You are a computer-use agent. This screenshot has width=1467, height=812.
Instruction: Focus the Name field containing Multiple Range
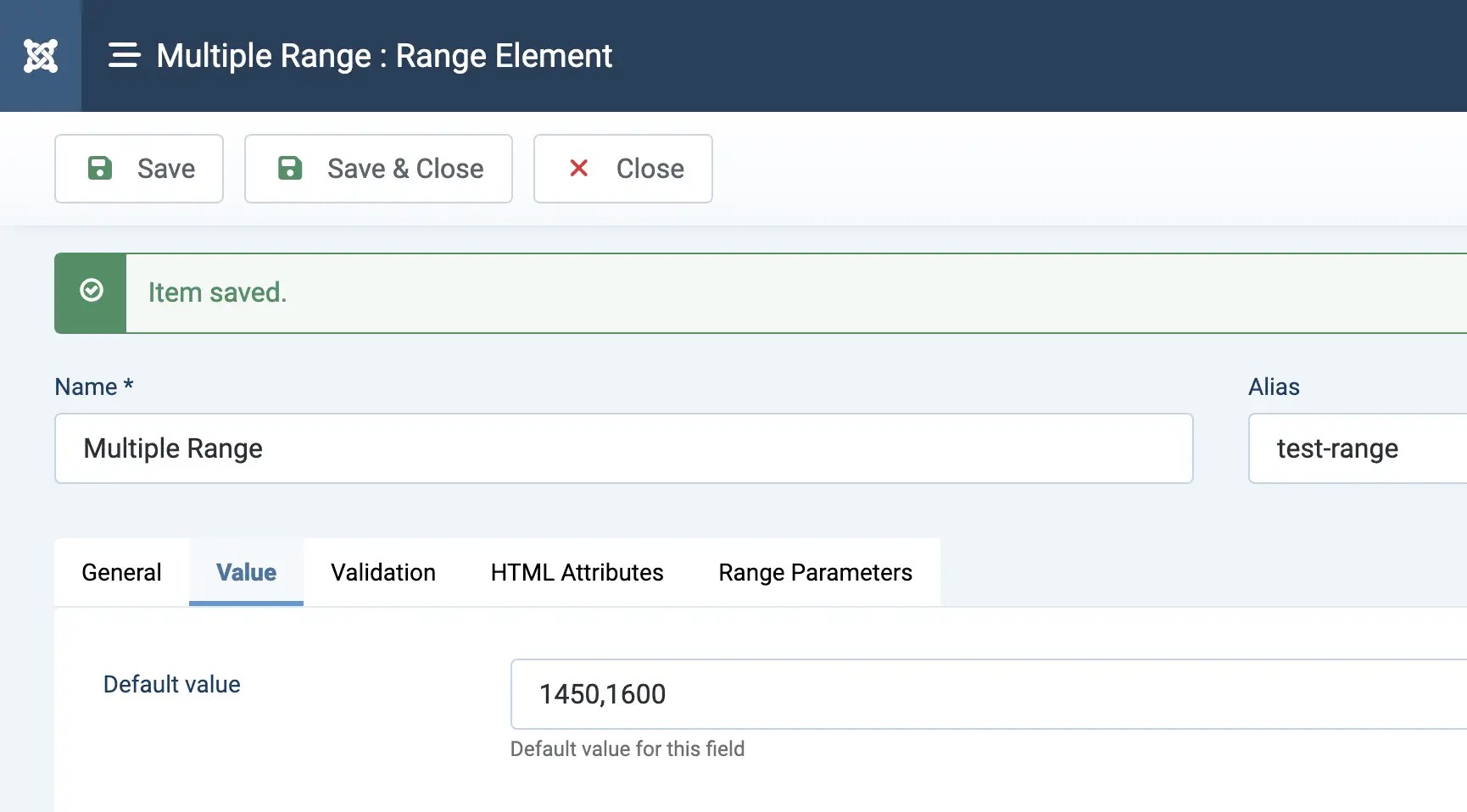click(x=623, y=448)
